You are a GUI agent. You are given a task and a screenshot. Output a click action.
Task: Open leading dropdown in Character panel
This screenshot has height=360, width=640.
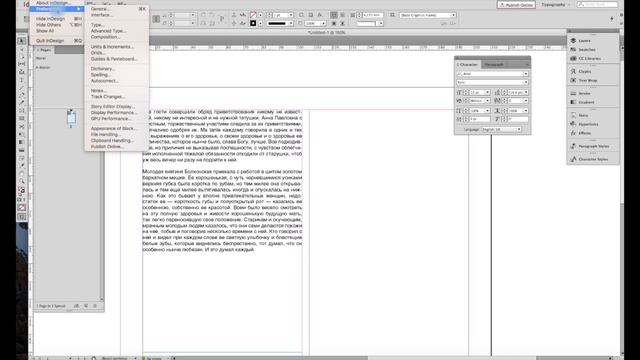526,93
